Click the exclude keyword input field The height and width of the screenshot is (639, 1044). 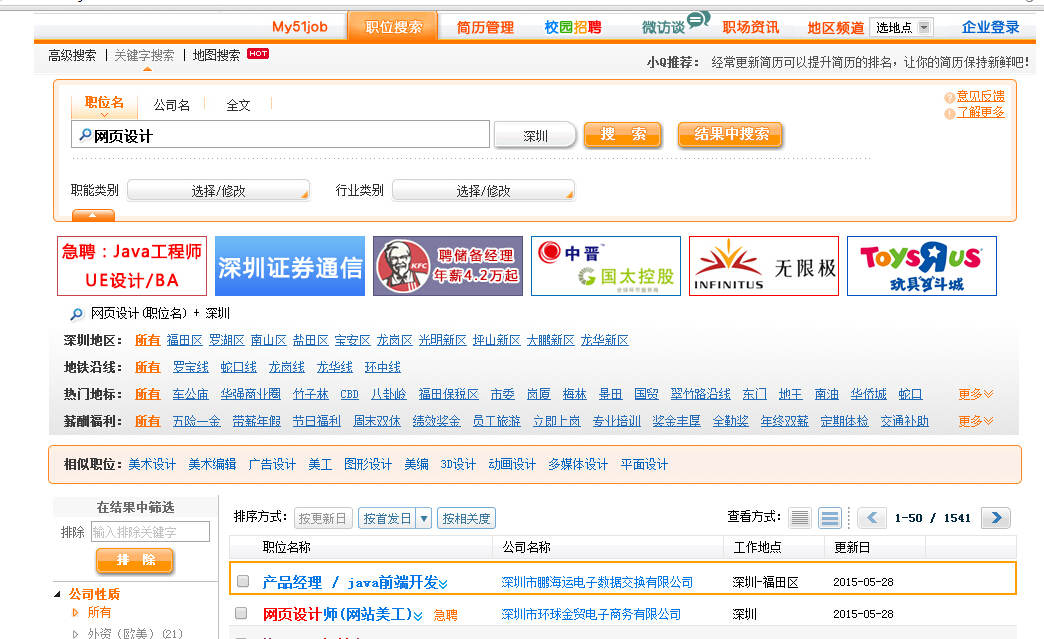point(148,531)
